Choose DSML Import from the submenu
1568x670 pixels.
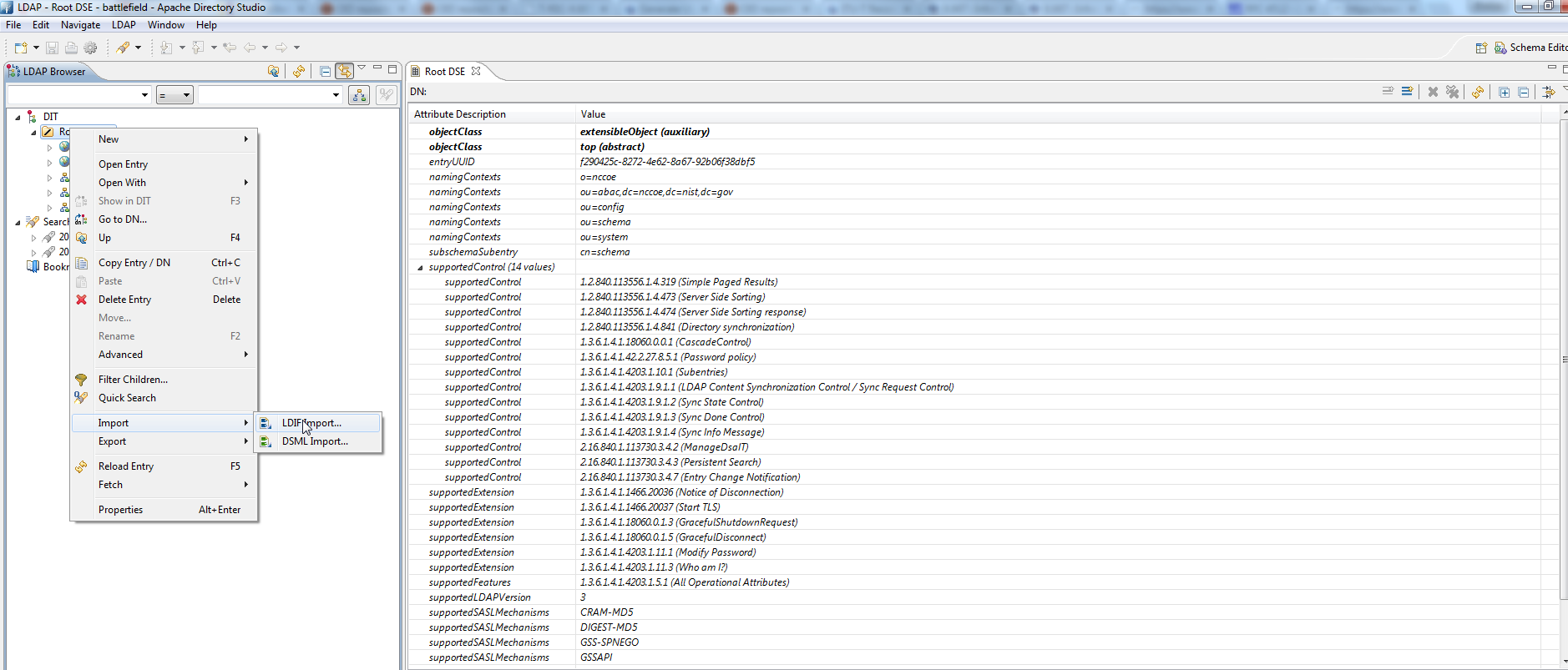point(315,441)
